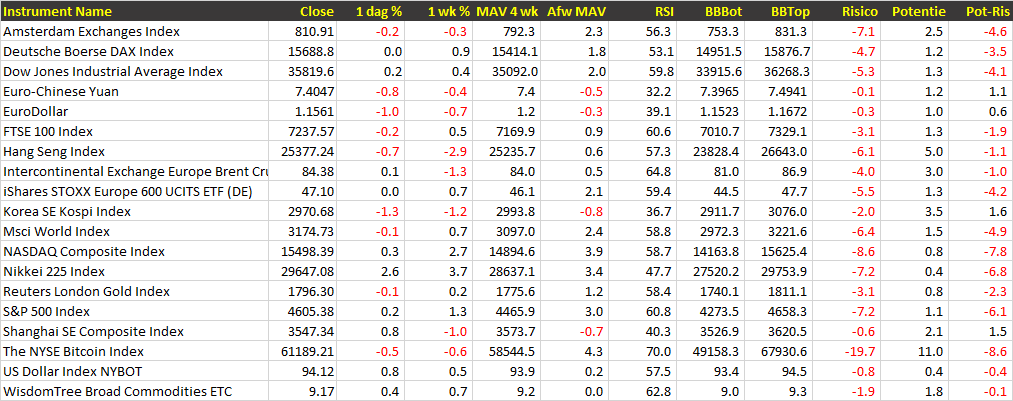The height and width of the screenshot is (401, 1013).
Task: Select the Hang Seng Index name cell
Action: 54,152
